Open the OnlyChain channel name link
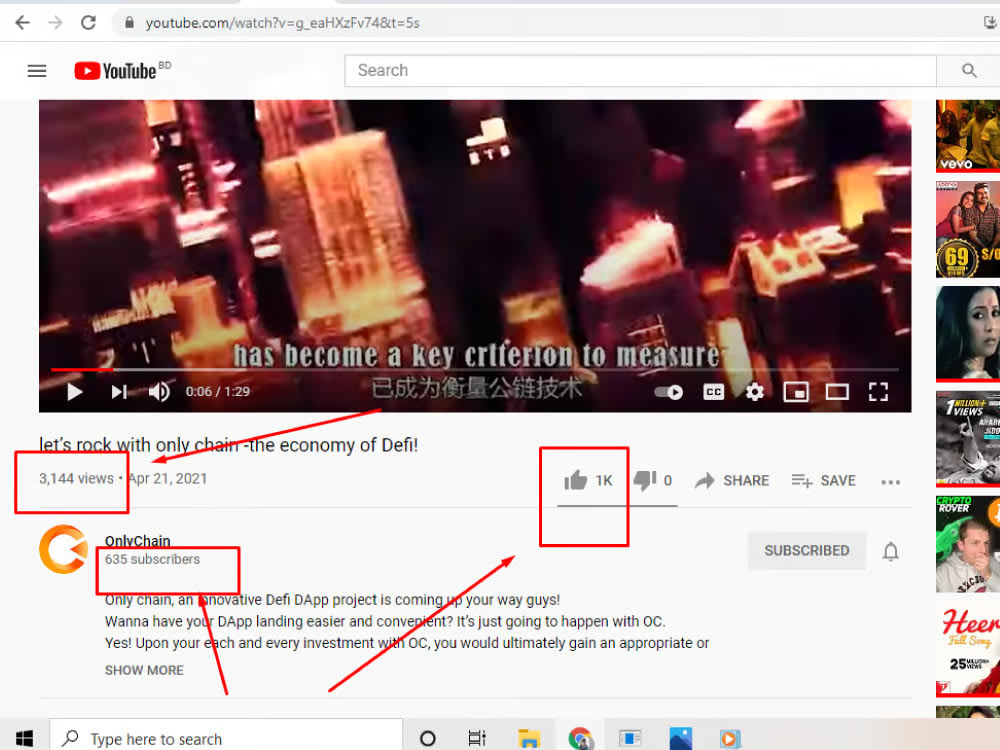This screenshot has width=1000, height=750. 137,541
